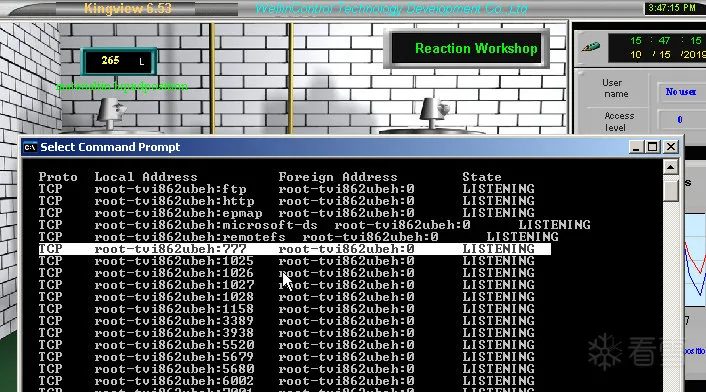
Task: Click the root-tvi862ubeh:http row
Action: pyautogui.click(x=286, y=201)
